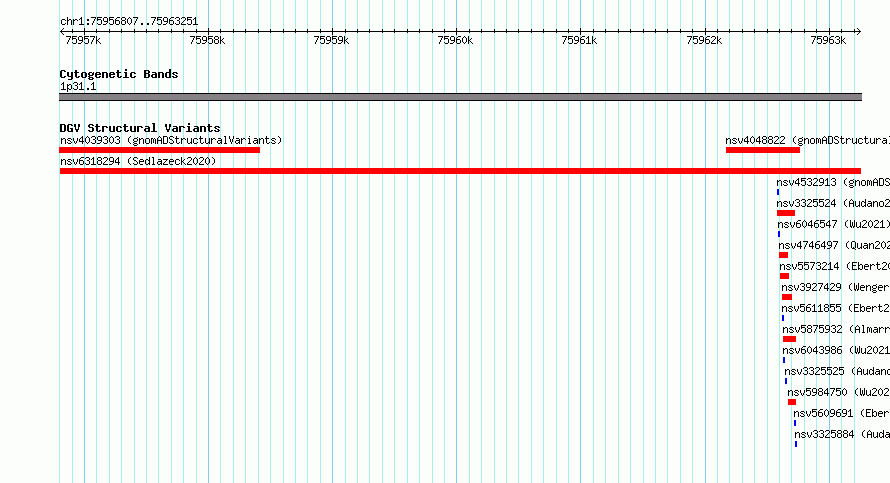Screen dimensions: 890x483
Task: Open the nsv5984750 variant label
Action: (x=838, y=392)
